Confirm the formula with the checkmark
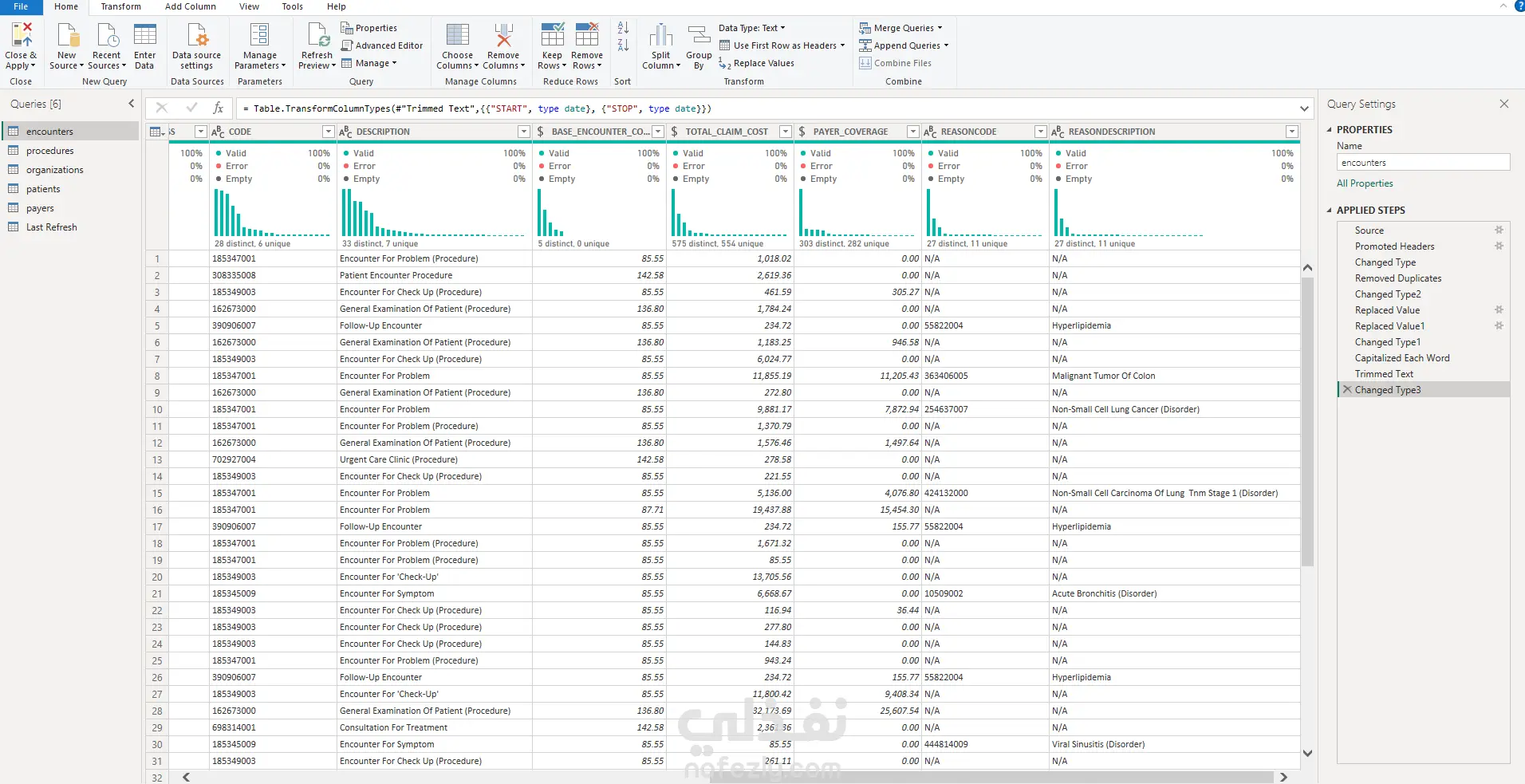Viewport: 1525px width, 784px height. tap(191, 108)
